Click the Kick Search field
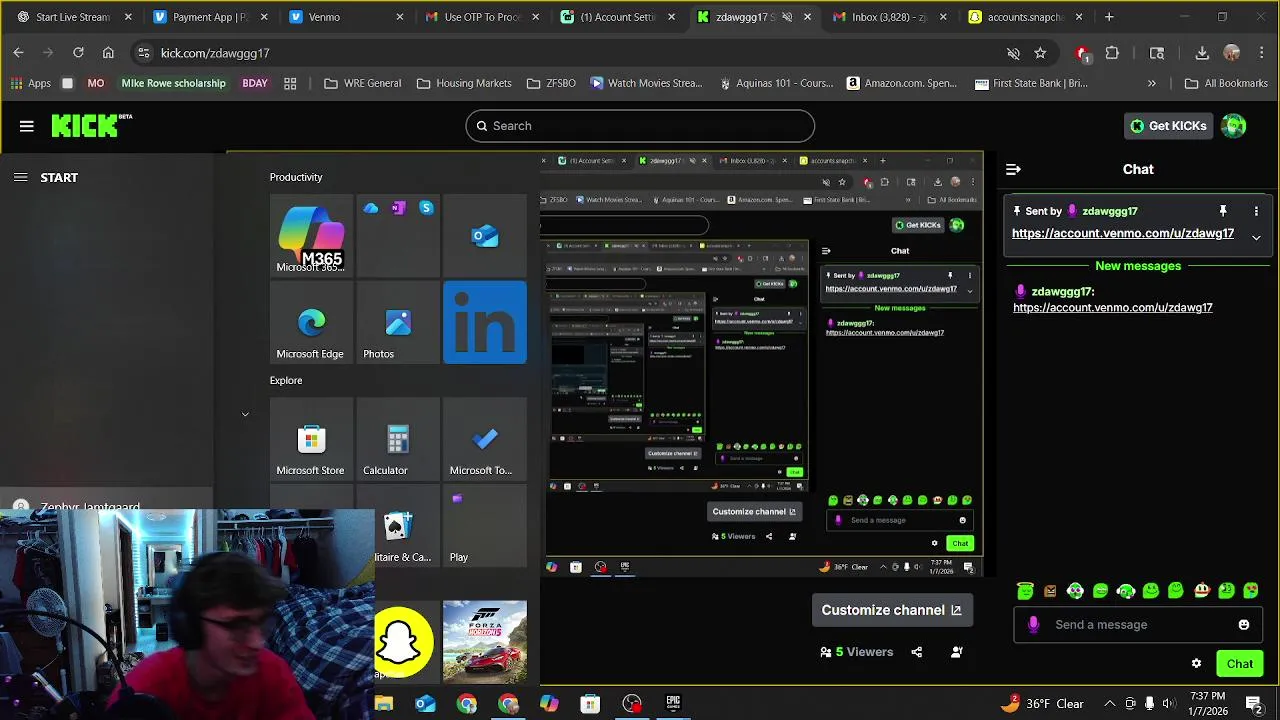This screenshot has height=720, width=1280. 640,126
